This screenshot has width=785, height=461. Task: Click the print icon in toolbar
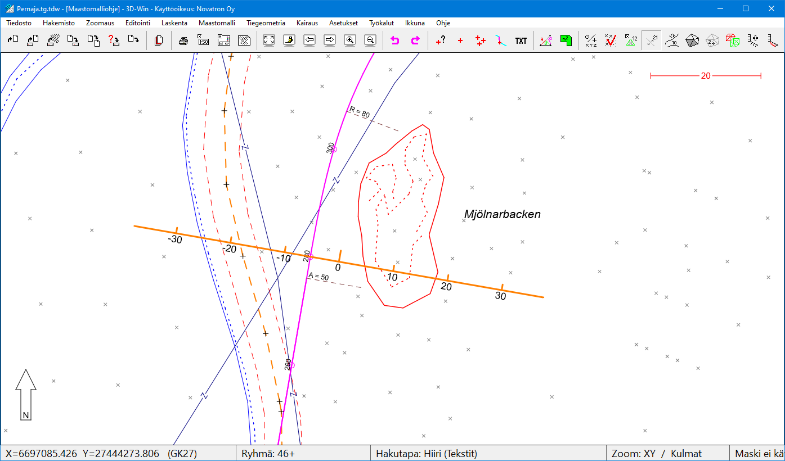pos(183,40)
